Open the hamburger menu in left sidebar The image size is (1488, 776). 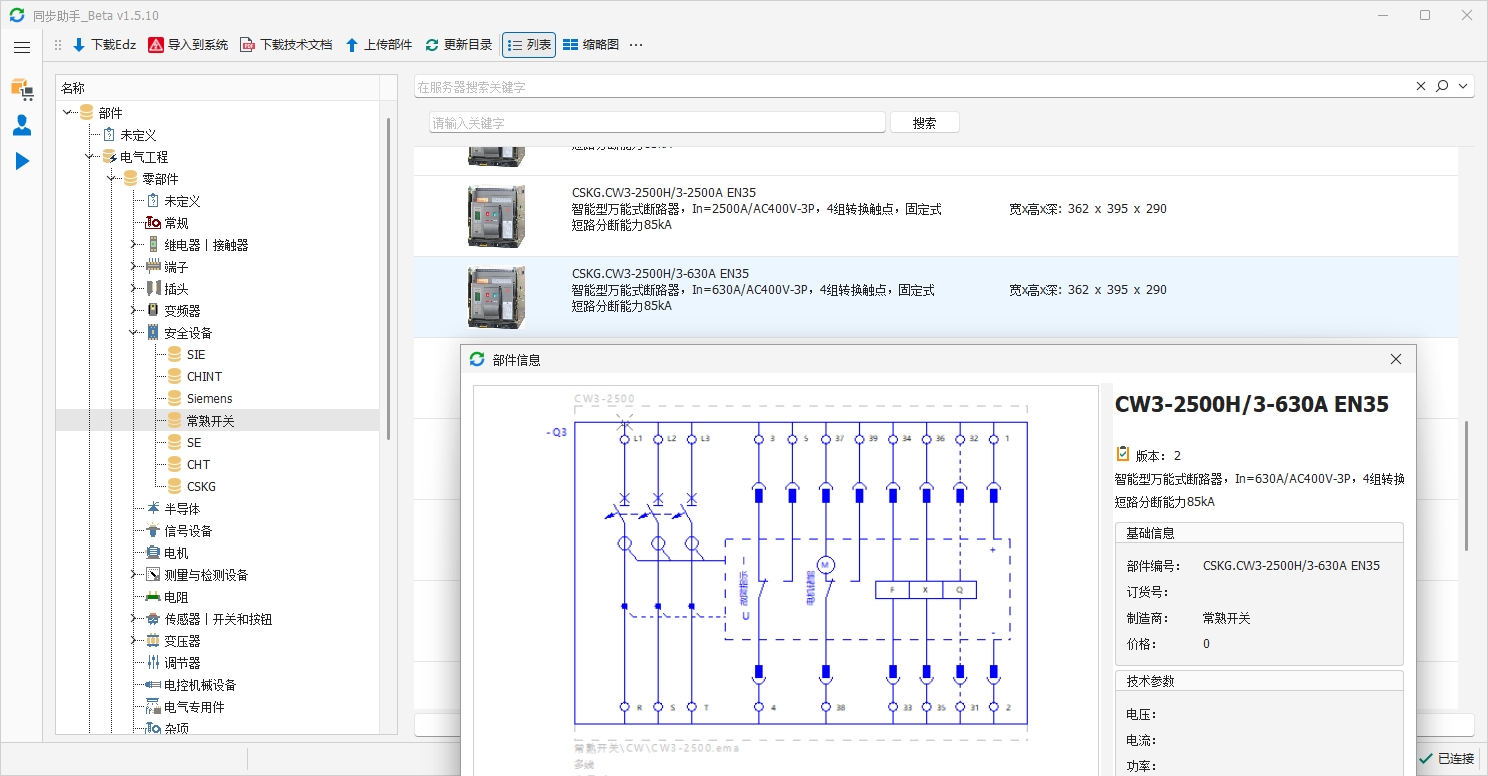click(22, 47)
